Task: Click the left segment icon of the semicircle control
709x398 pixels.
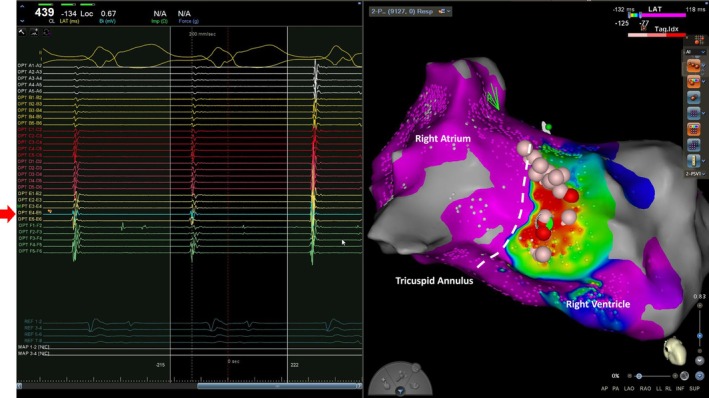Action: coord(385,383)
